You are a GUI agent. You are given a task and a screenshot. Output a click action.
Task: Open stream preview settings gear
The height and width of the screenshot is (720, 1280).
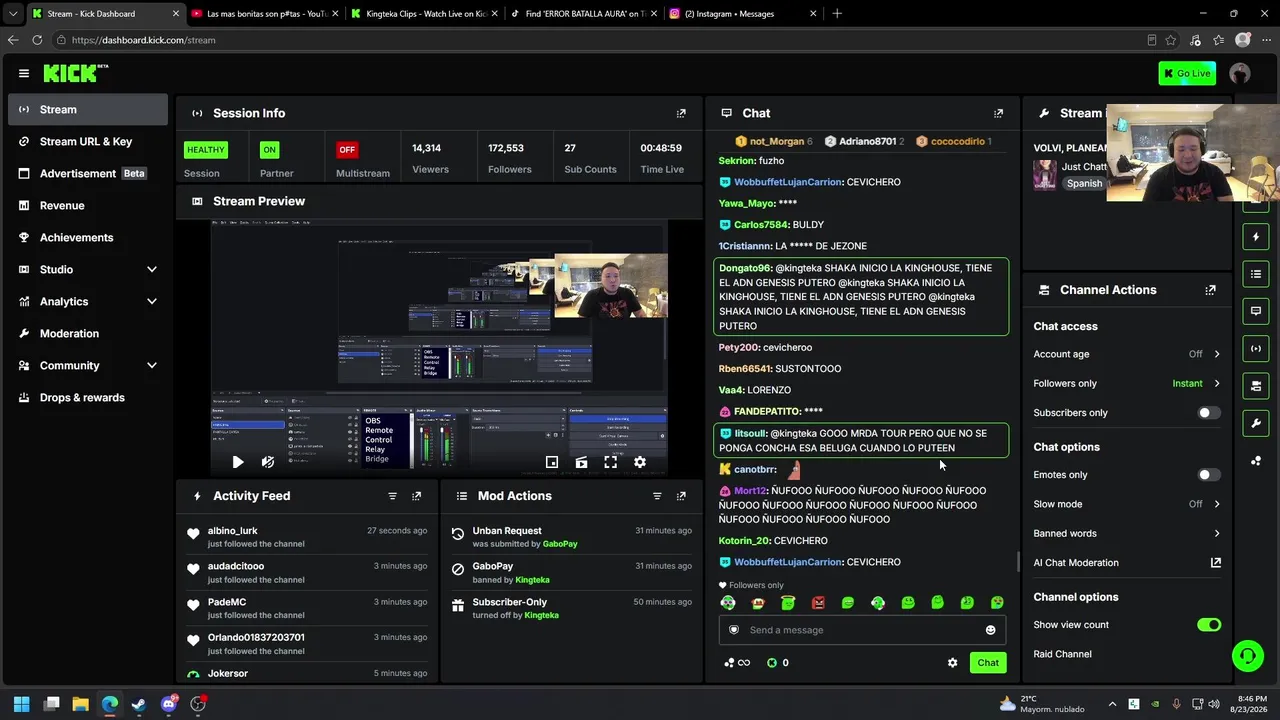tap(640, 462)
